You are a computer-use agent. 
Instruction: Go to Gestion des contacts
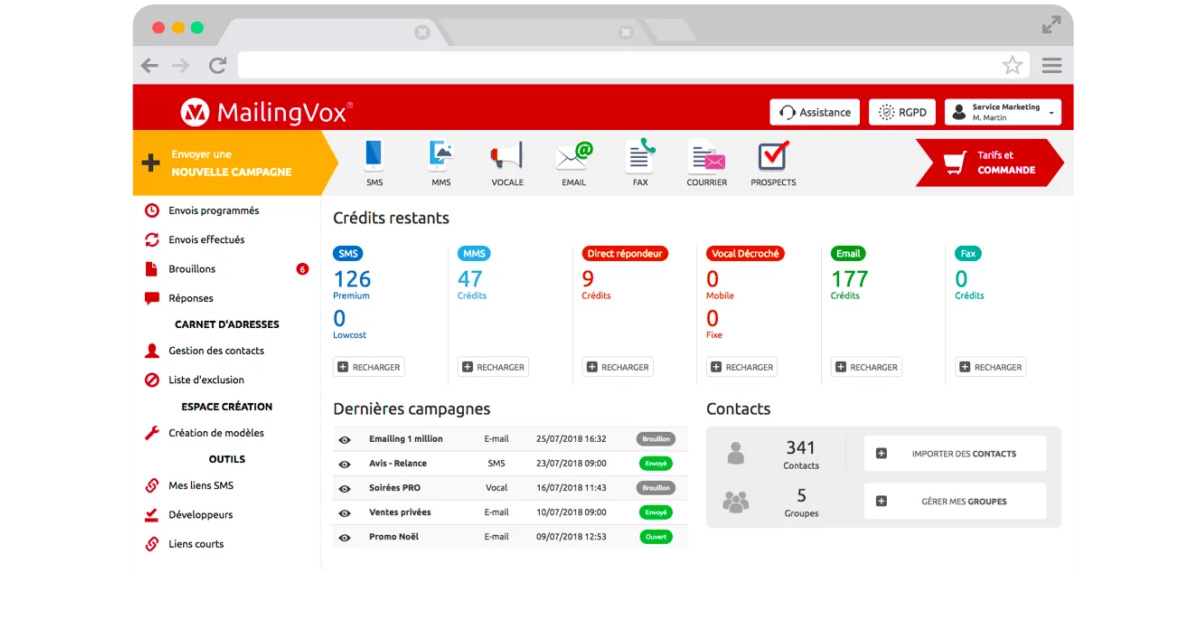point(216,351)
